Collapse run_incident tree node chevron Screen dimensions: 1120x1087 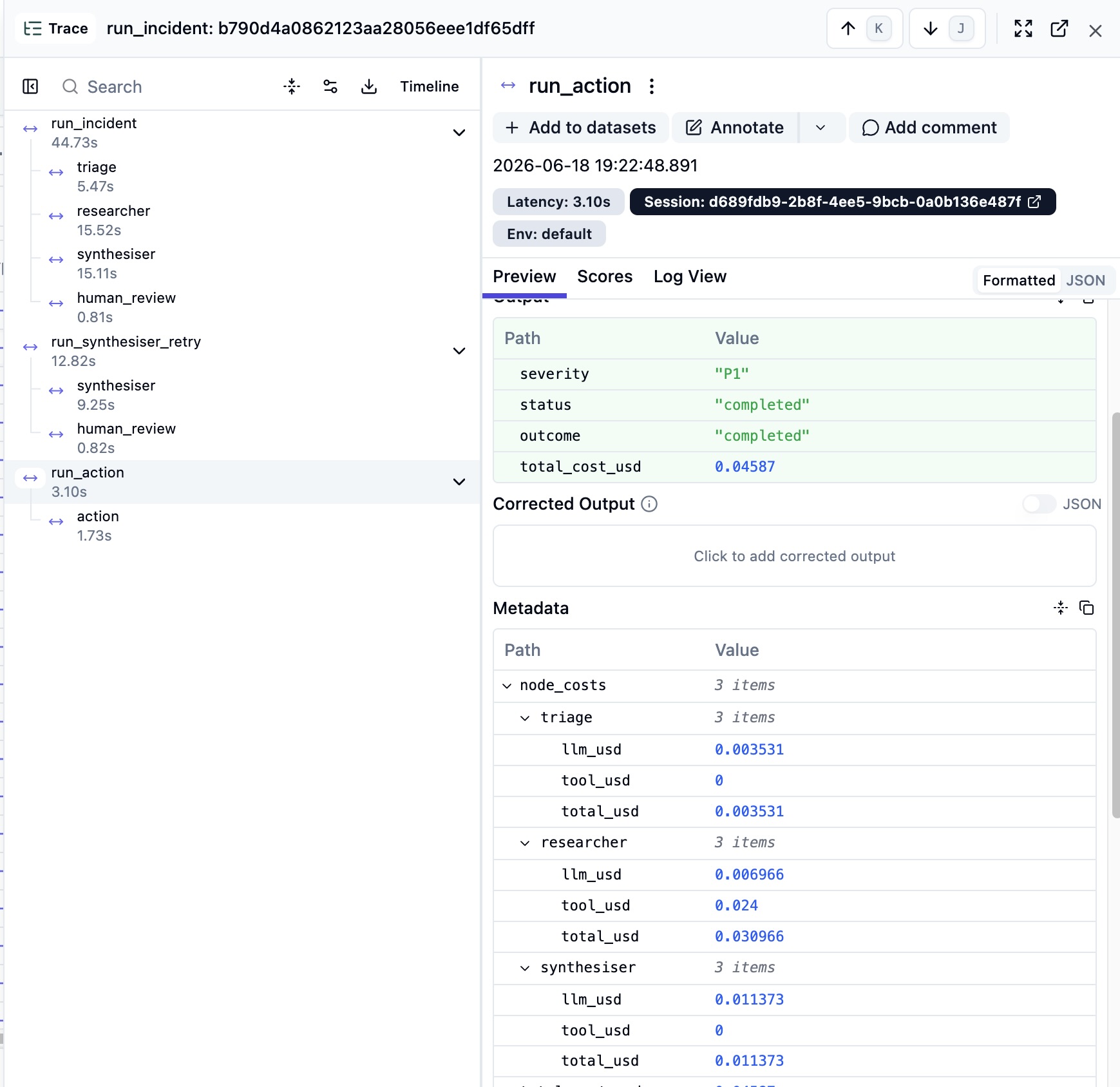[x=459, y=133]
